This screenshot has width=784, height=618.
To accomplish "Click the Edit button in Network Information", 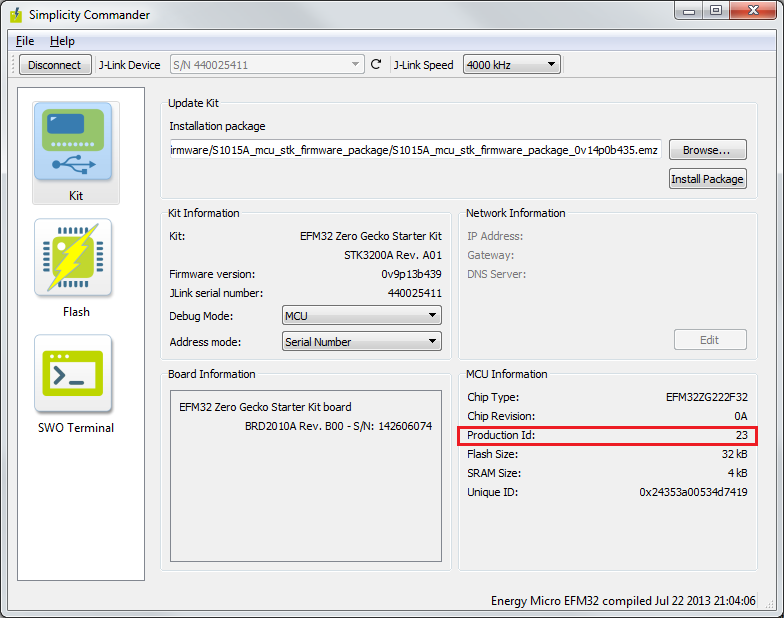I will click(709, 340).
